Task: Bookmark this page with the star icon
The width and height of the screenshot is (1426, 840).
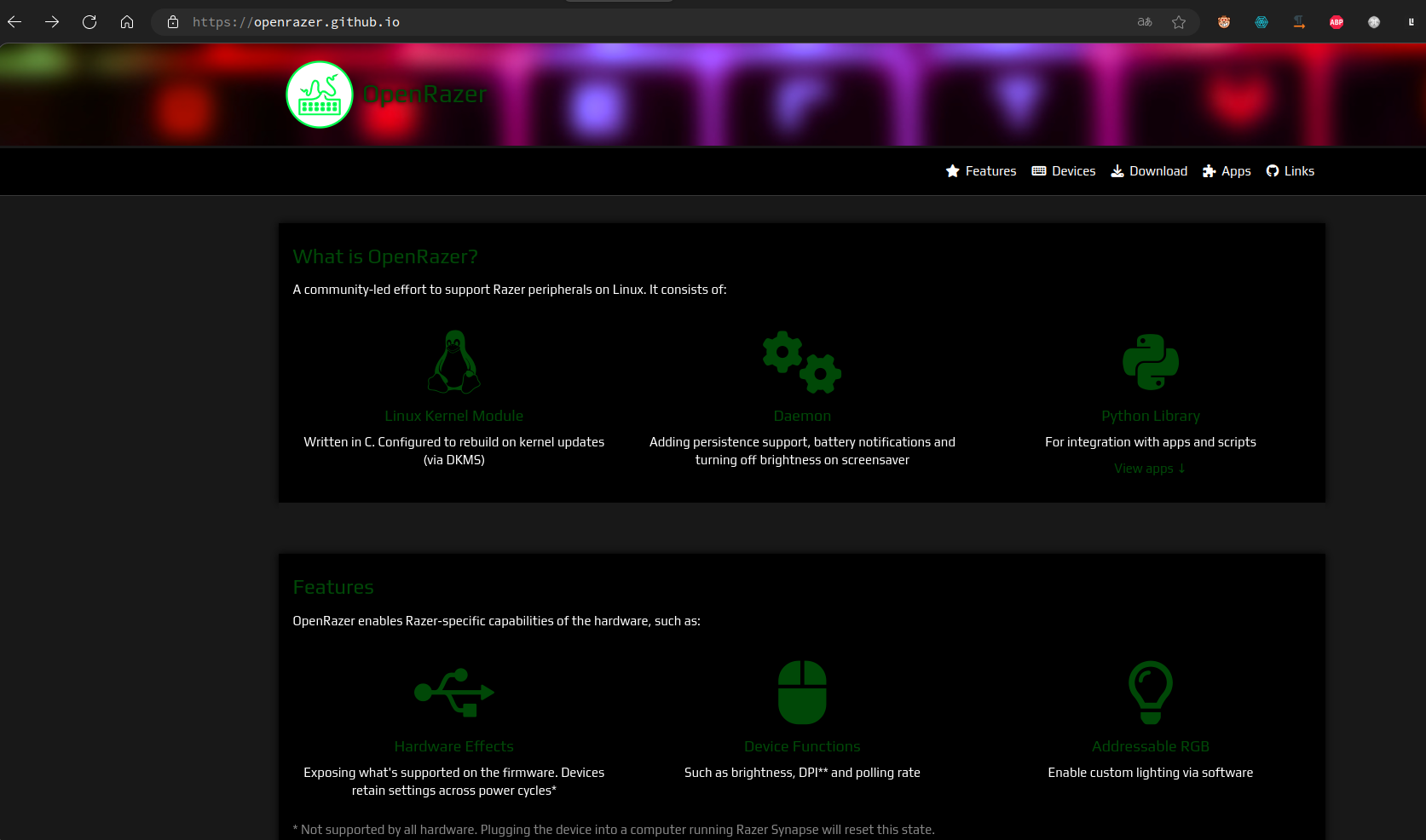Action: pos(1179,22)
